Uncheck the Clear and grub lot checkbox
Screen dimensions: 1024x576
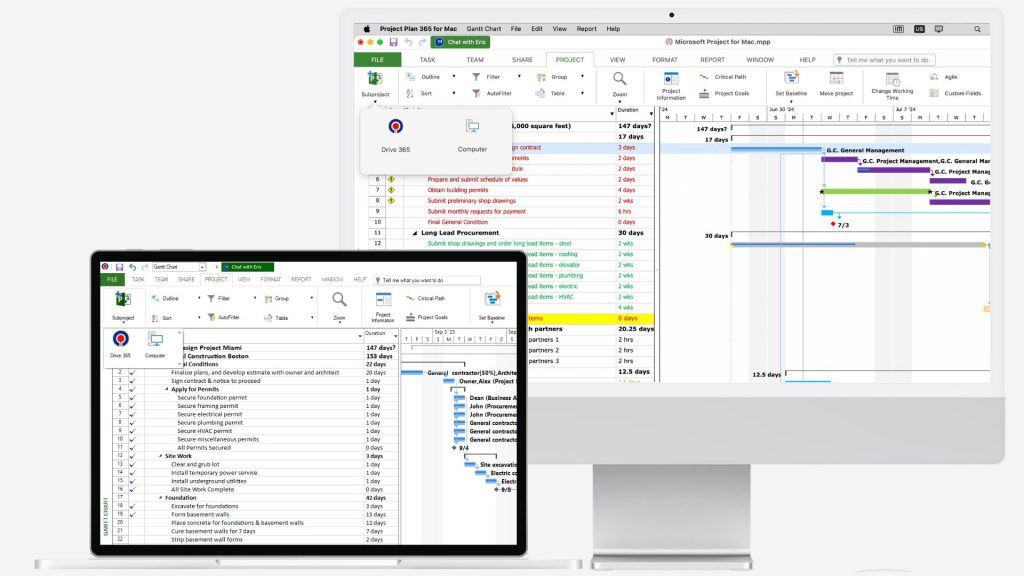[x=131, y=465]
